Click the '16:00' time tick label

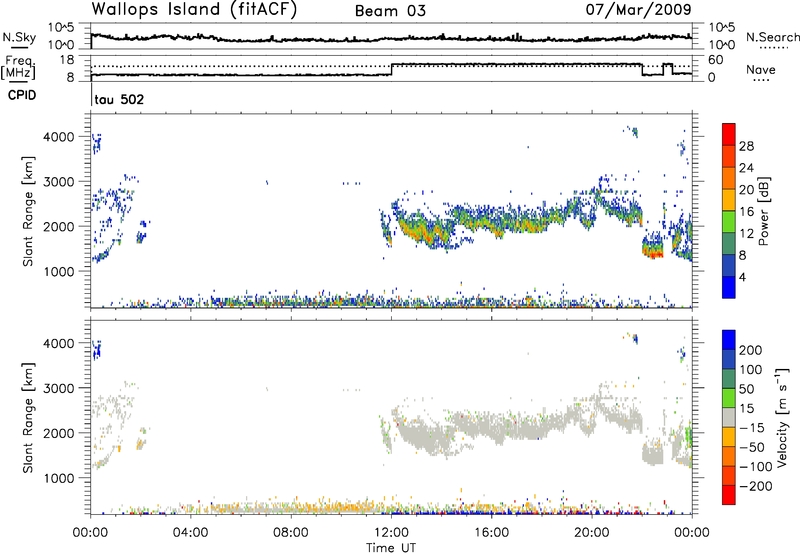point(491,533)
